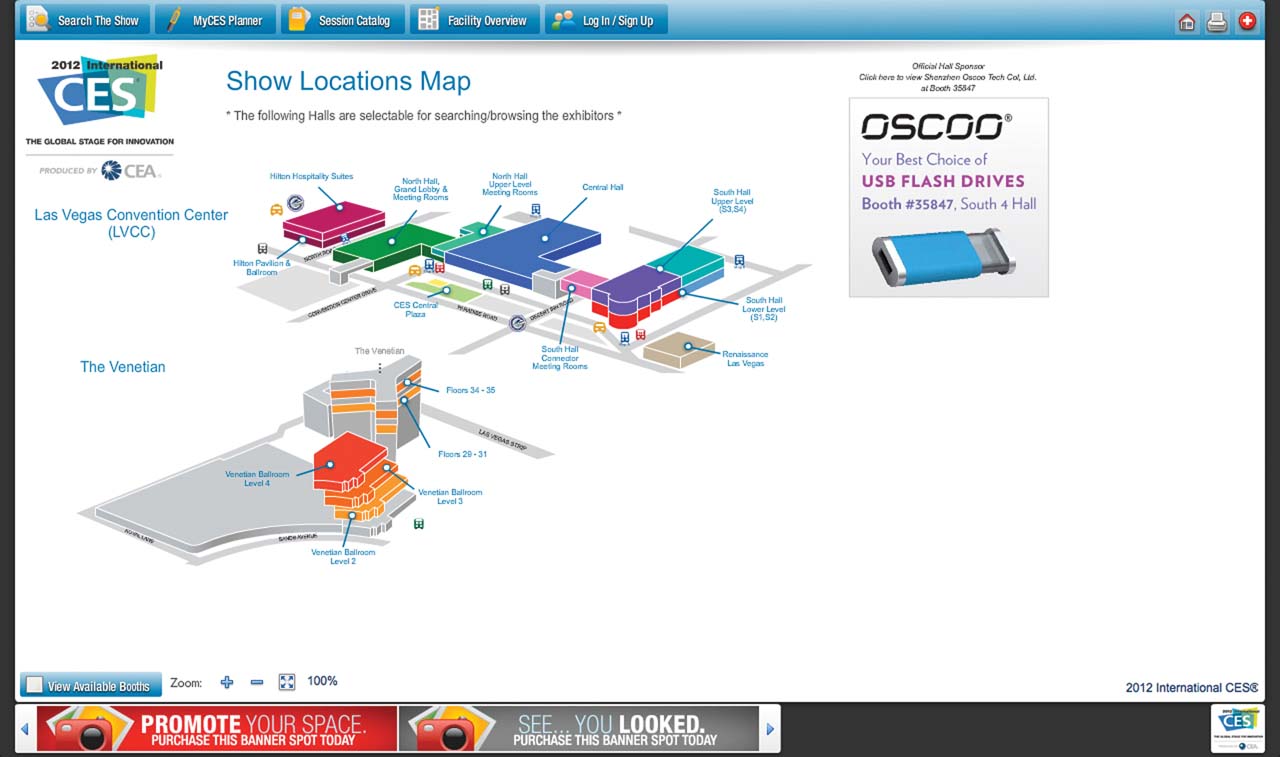1280x757 pixels.
Task: Select The Venetian location heading
Action: (x=123, y=367)
